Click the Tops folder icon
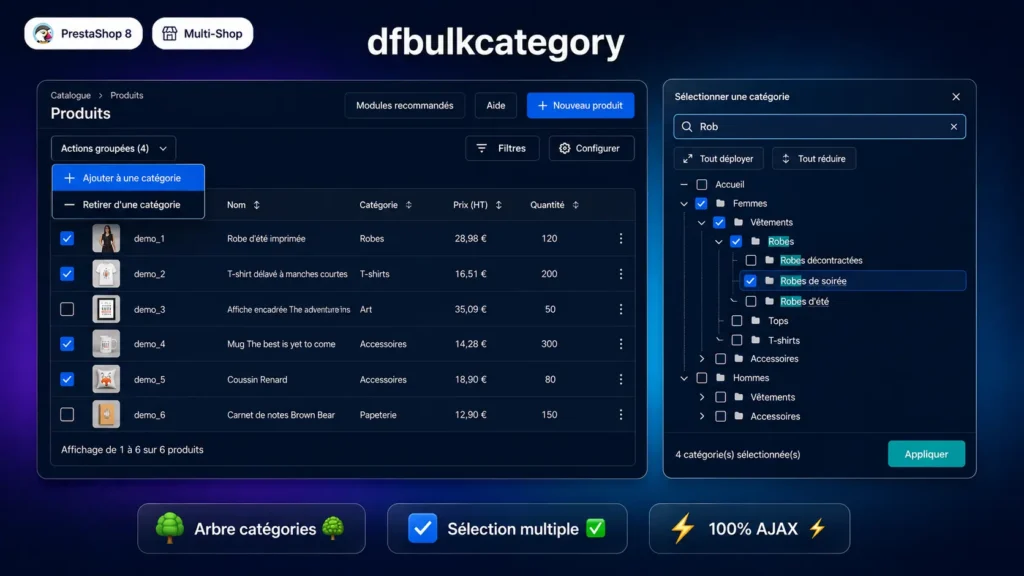 click(756, 321)
